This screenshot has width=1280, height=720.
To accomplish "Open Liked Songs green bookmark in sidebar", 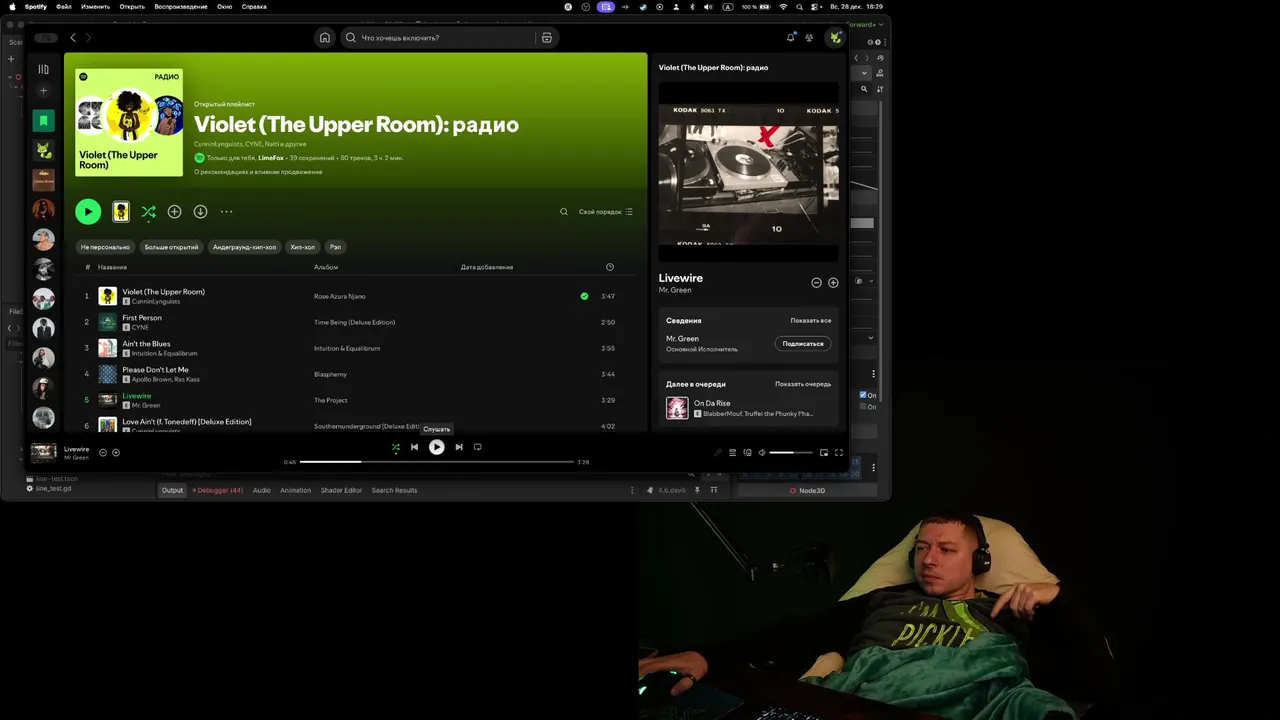I will pos(43,121).
